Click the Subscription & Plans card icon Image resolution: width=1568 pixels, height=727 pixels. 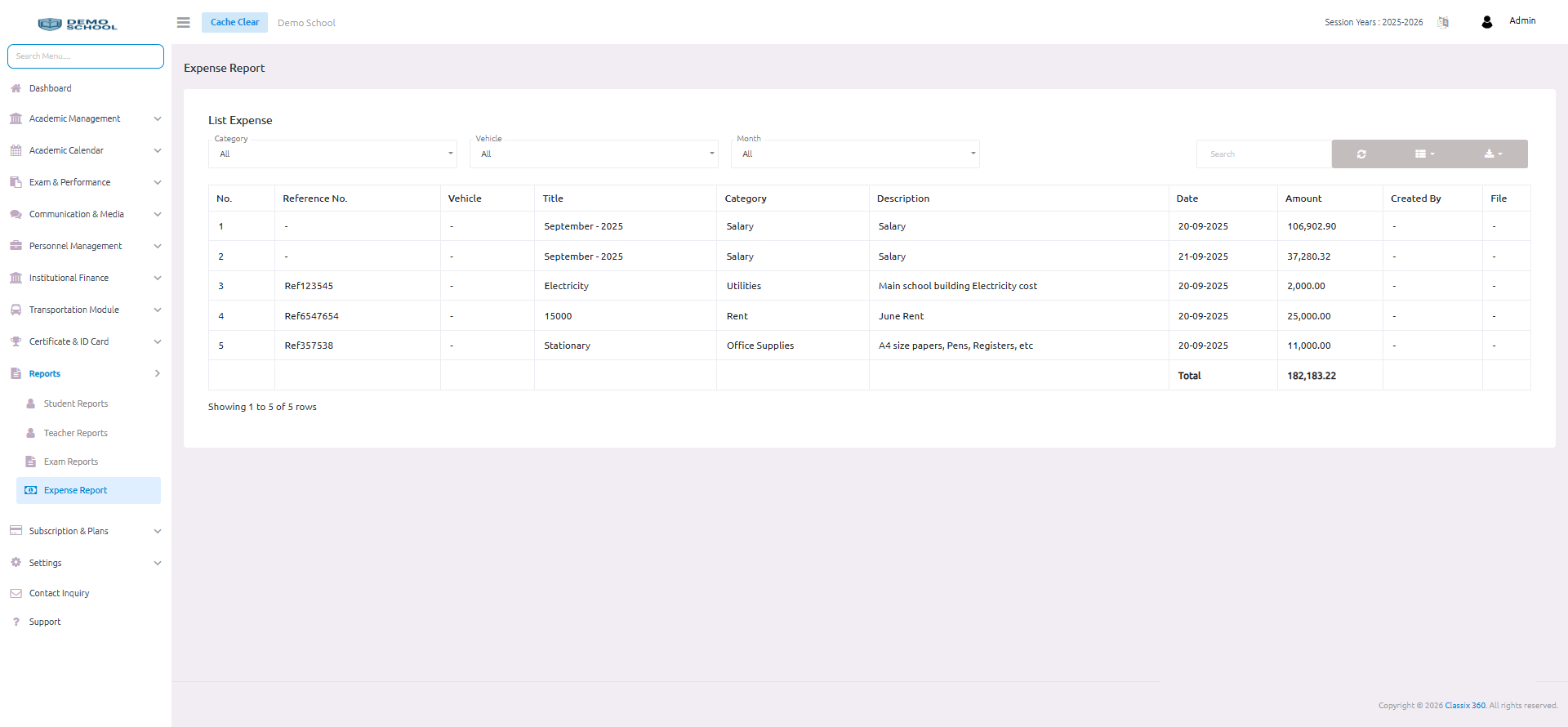16,531
